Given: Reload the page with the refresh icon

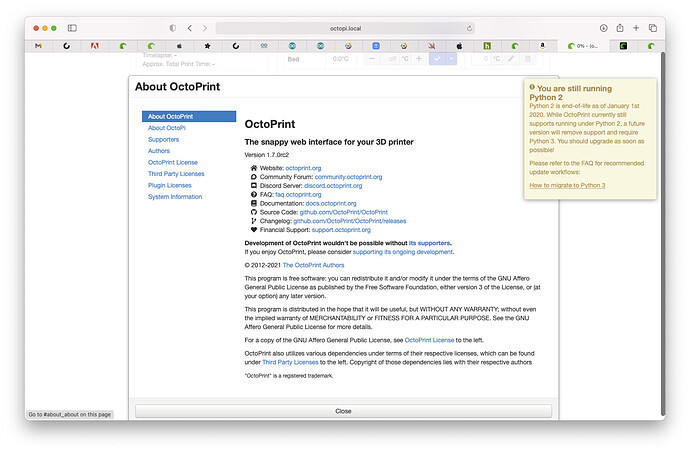Looking at the screenshot, I should point(470,28).
